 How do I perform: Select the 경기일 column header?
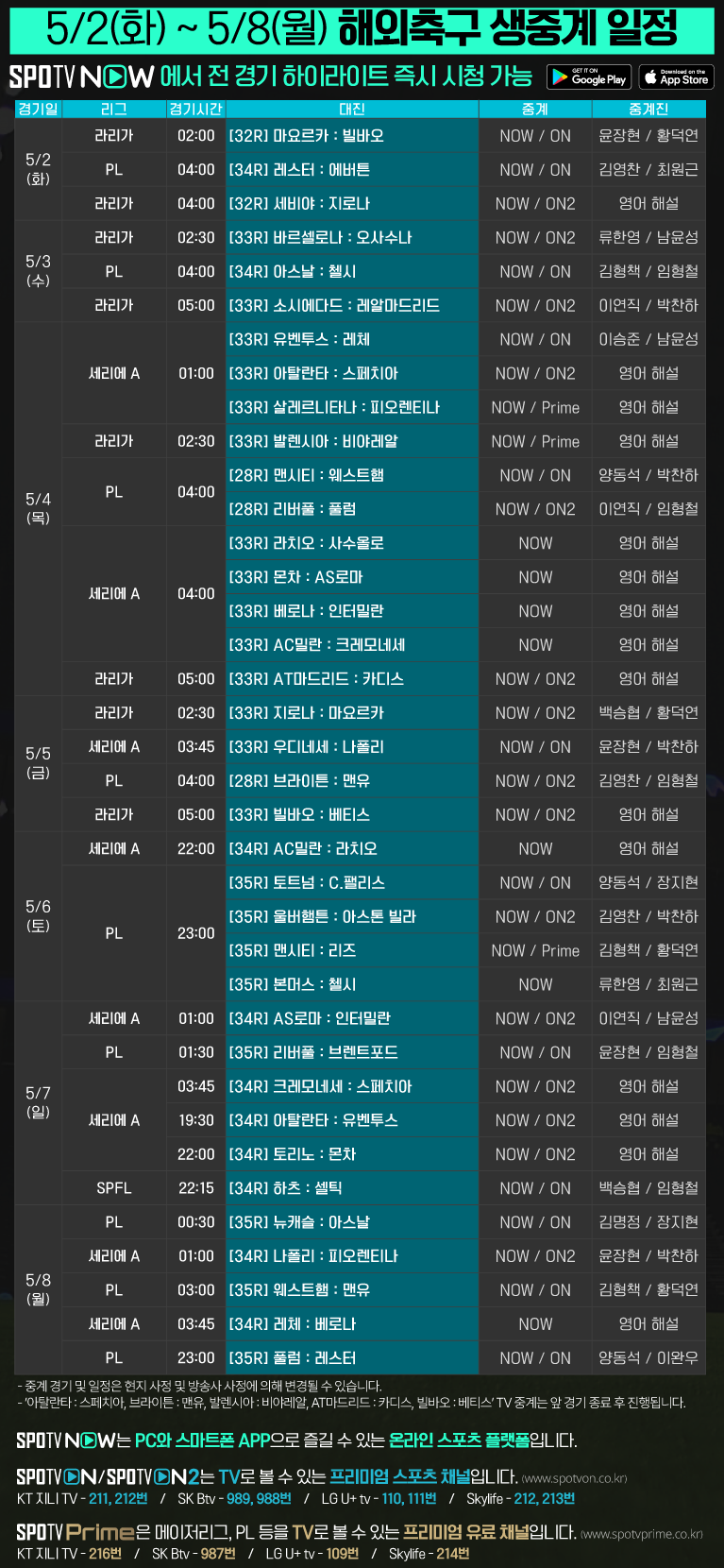coord(38,110)
